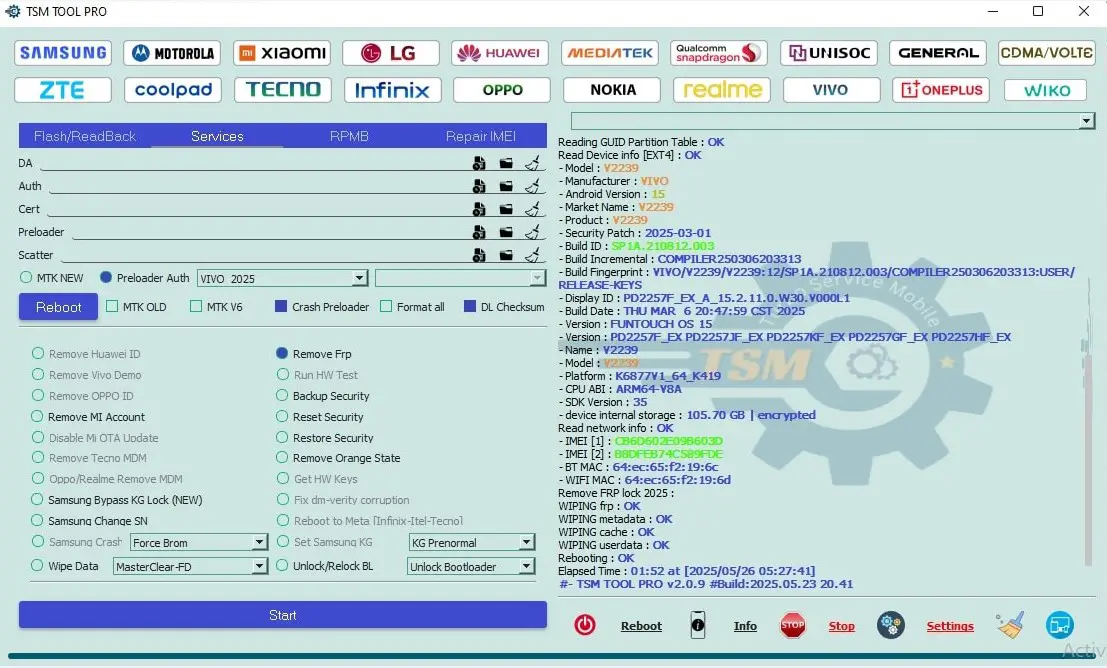Image resolution: width=1107 pixels, height=668 pixels.
Task: Open the empty dropdown beside VIVO 2025
Action: coord(460,278)
